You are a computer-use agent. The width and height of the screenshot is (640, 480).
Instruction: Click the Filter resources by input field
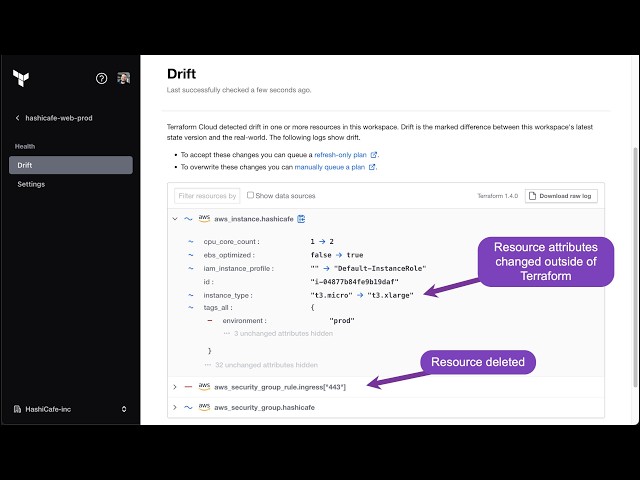click(207, 196)
